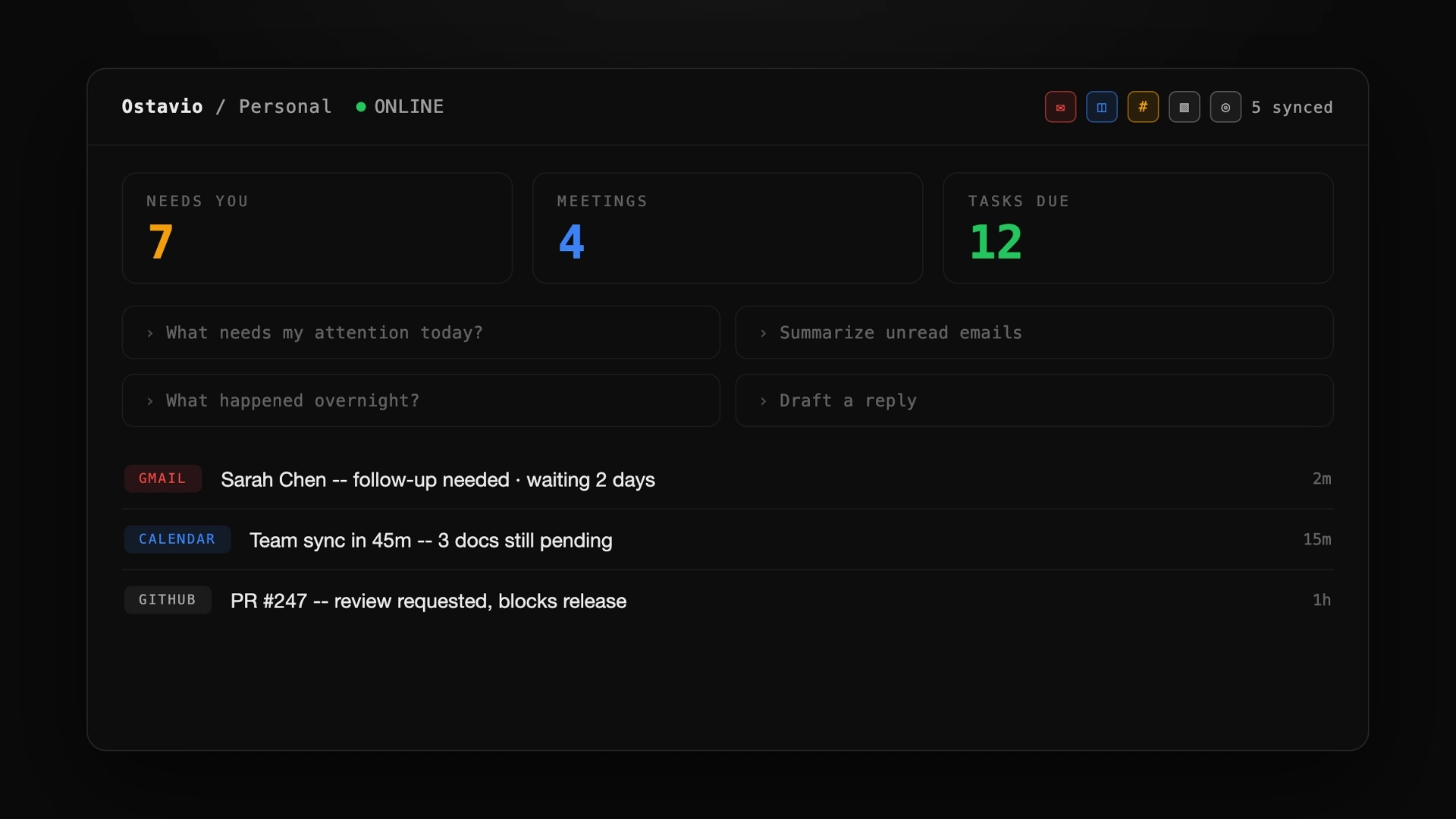Viewport: 1456px width, 819px height.
Task: Run prompt "What happened overnight?"
Action: pyautogui.click(x=421, y=400)
